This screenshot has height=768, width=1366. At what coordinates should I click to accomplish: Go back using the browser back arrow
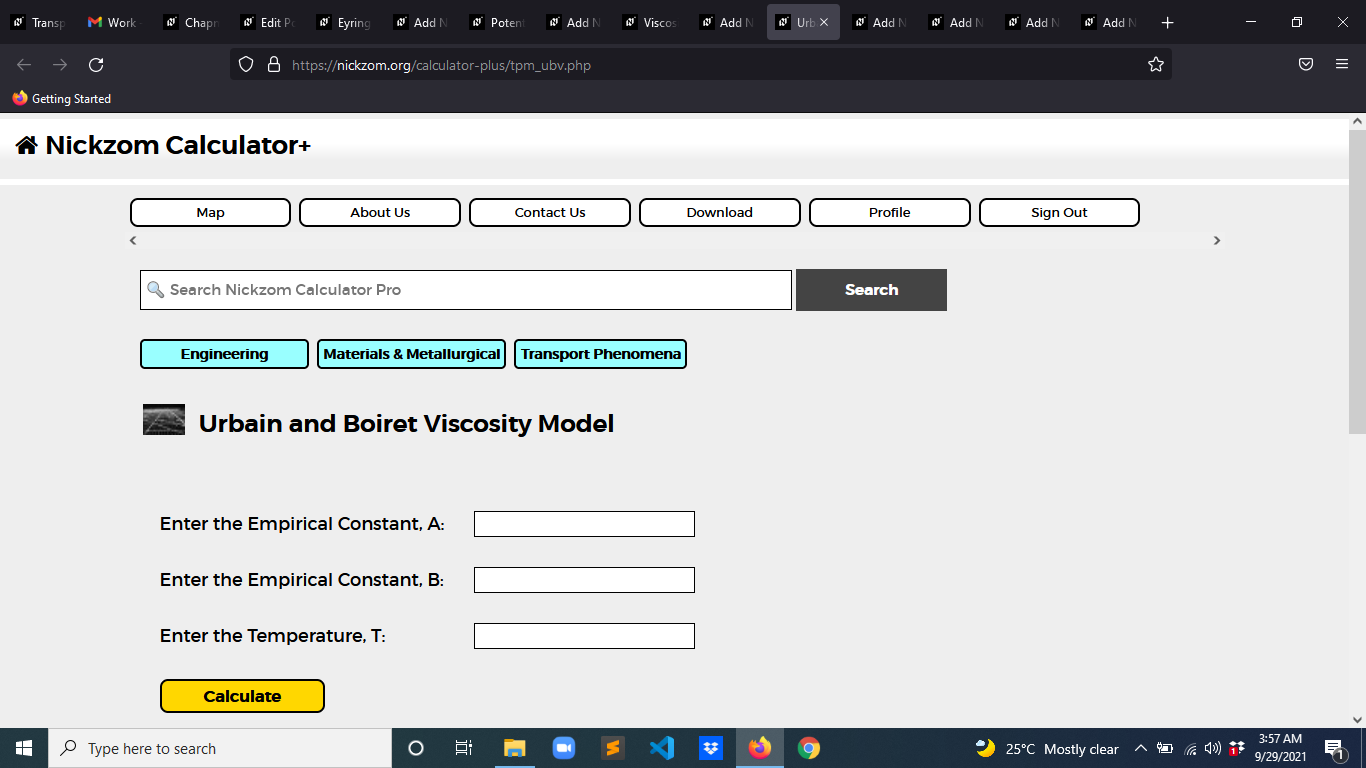tap(24, 65)
